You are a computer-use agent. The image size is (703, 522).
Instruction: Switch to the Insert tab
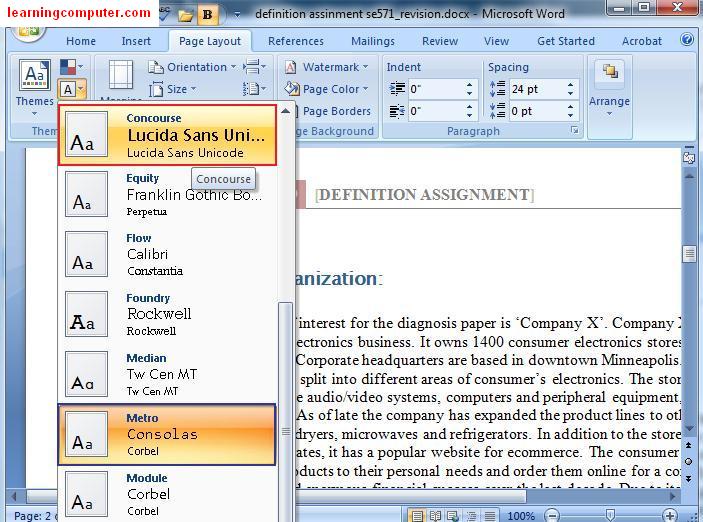click(136, 41)
